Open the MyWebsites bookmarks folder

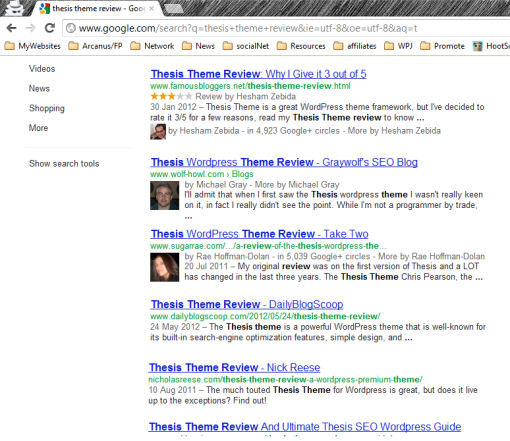tap(32, 46)
